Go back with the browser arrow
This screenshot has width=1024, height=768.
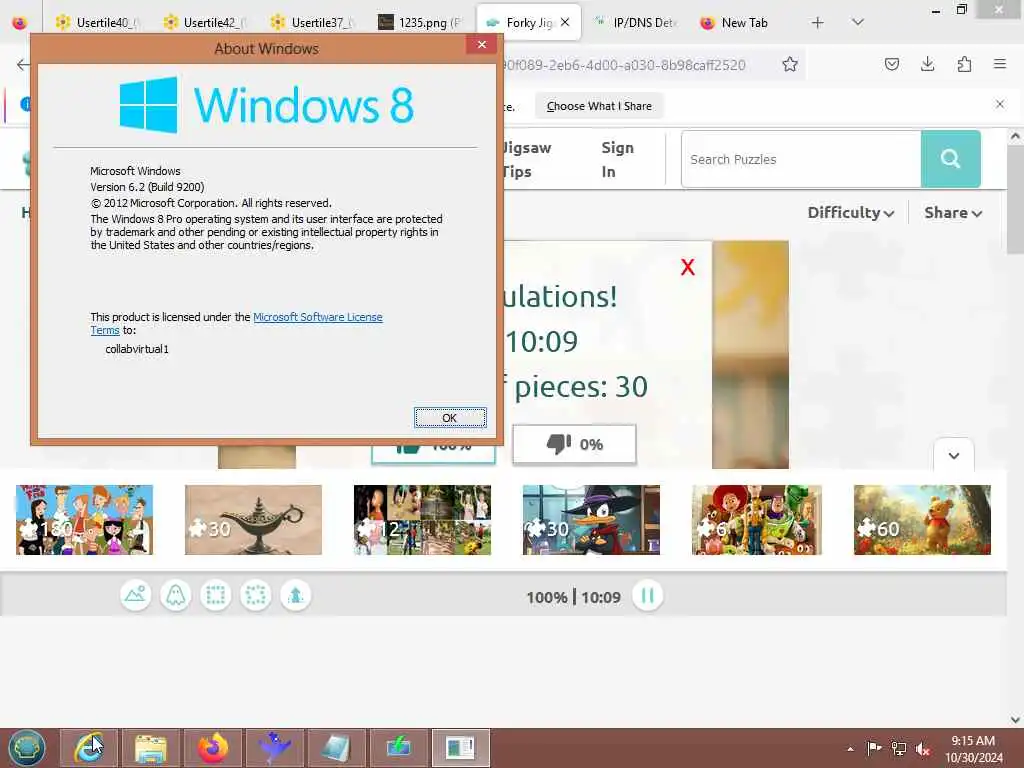[x=23, y=64]
